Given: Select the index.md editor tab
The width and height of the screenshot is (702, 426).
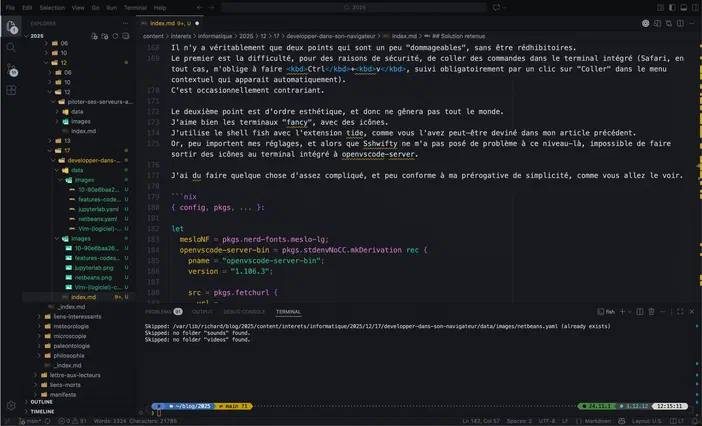Looking at the screenshot, I should coord(170,23).
